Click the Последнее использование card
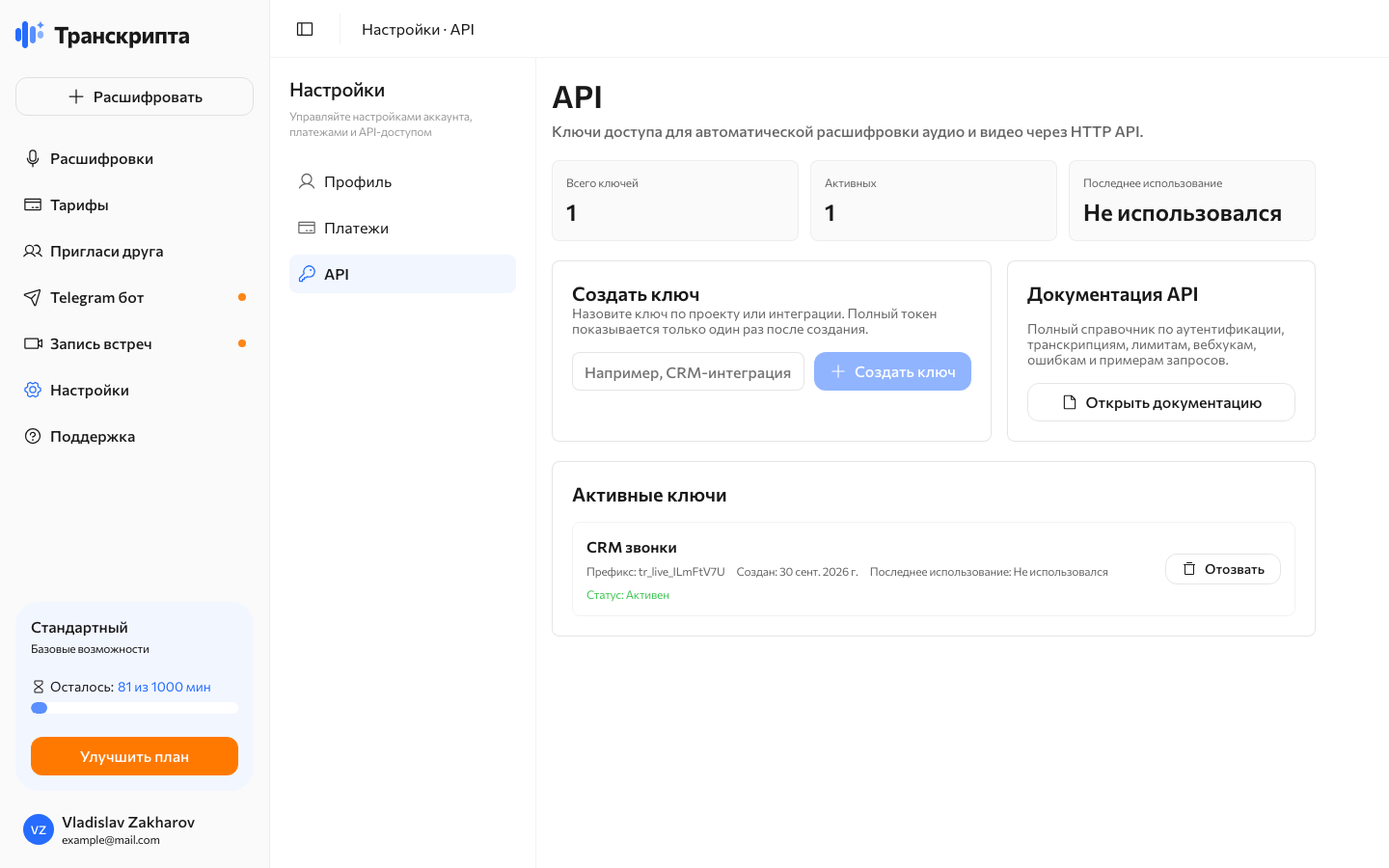 point(1192,201)
